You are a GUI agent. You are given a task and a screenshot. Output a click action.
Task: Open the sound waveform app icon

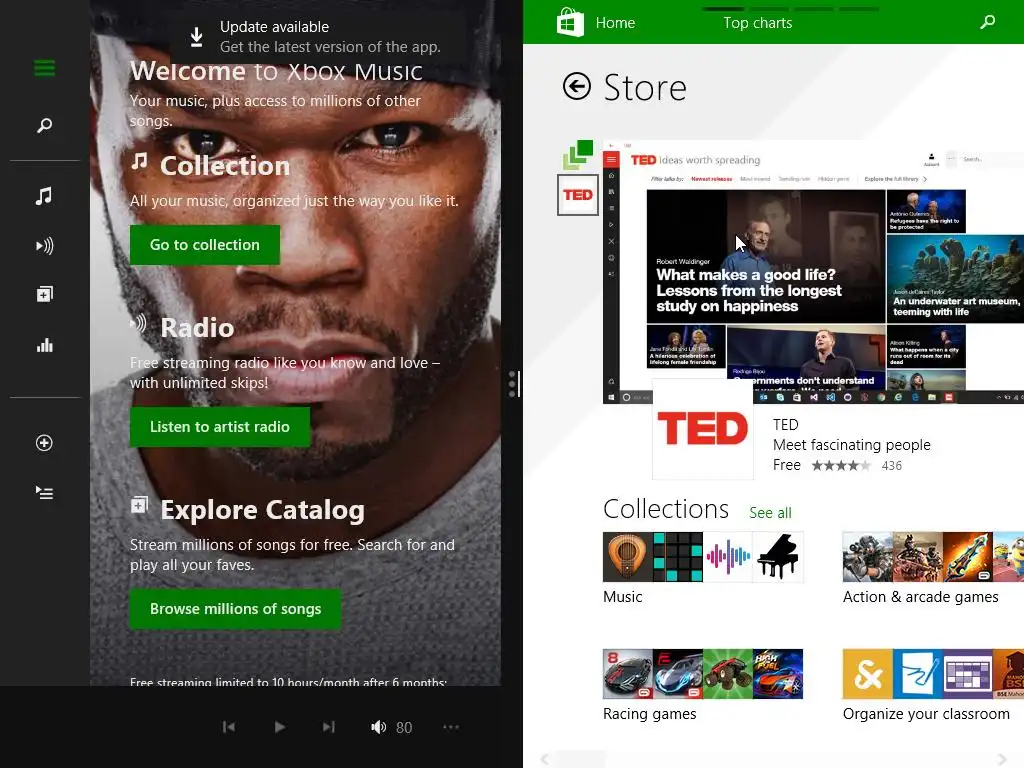(728, 557)
